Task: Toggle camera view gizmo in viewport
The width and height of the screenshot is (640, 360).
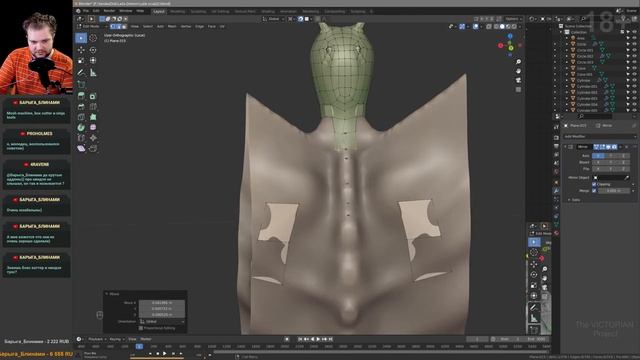Action: (518, 80)
